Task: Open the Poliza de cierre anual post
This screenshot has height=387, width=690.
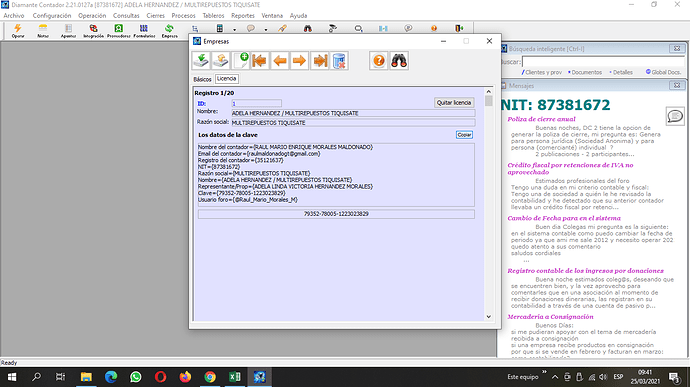Action: click(x=541, y=119)
